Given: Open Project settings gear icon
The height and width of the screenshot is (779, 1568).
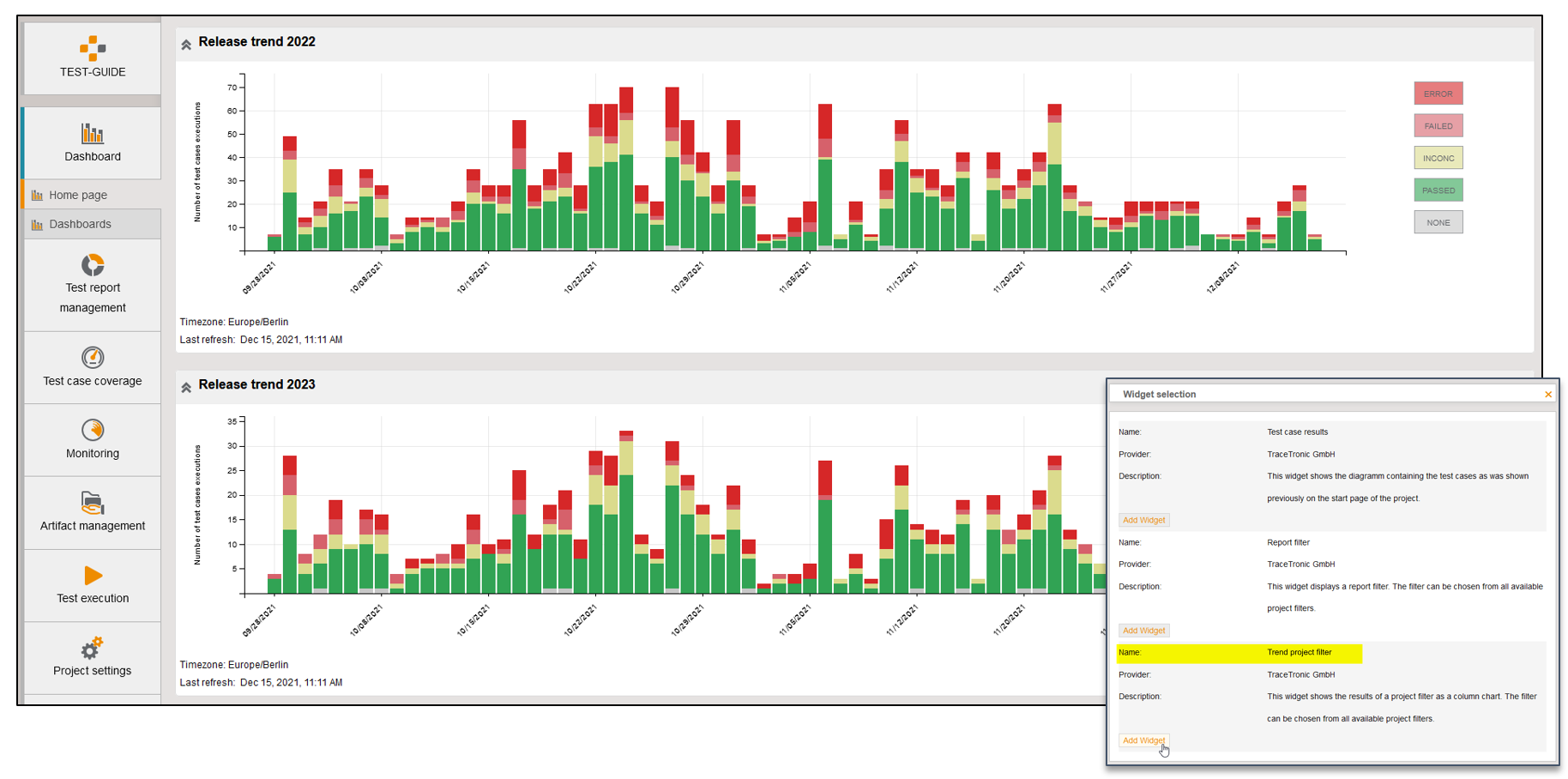Looking at the screenshot, I should pyautogui.click(x=93, y=648).
